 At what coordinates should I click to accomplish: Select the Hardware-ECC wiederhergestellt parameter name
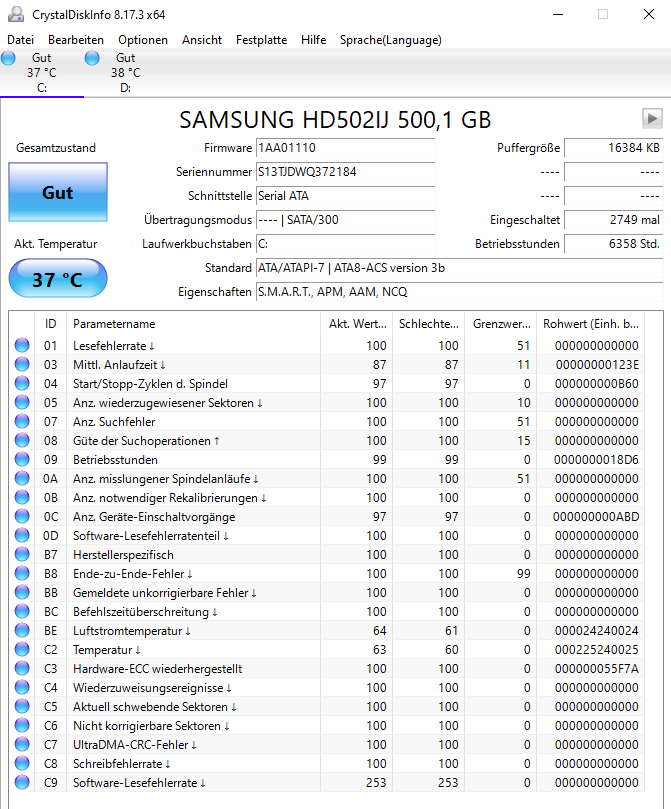[157, 669]
